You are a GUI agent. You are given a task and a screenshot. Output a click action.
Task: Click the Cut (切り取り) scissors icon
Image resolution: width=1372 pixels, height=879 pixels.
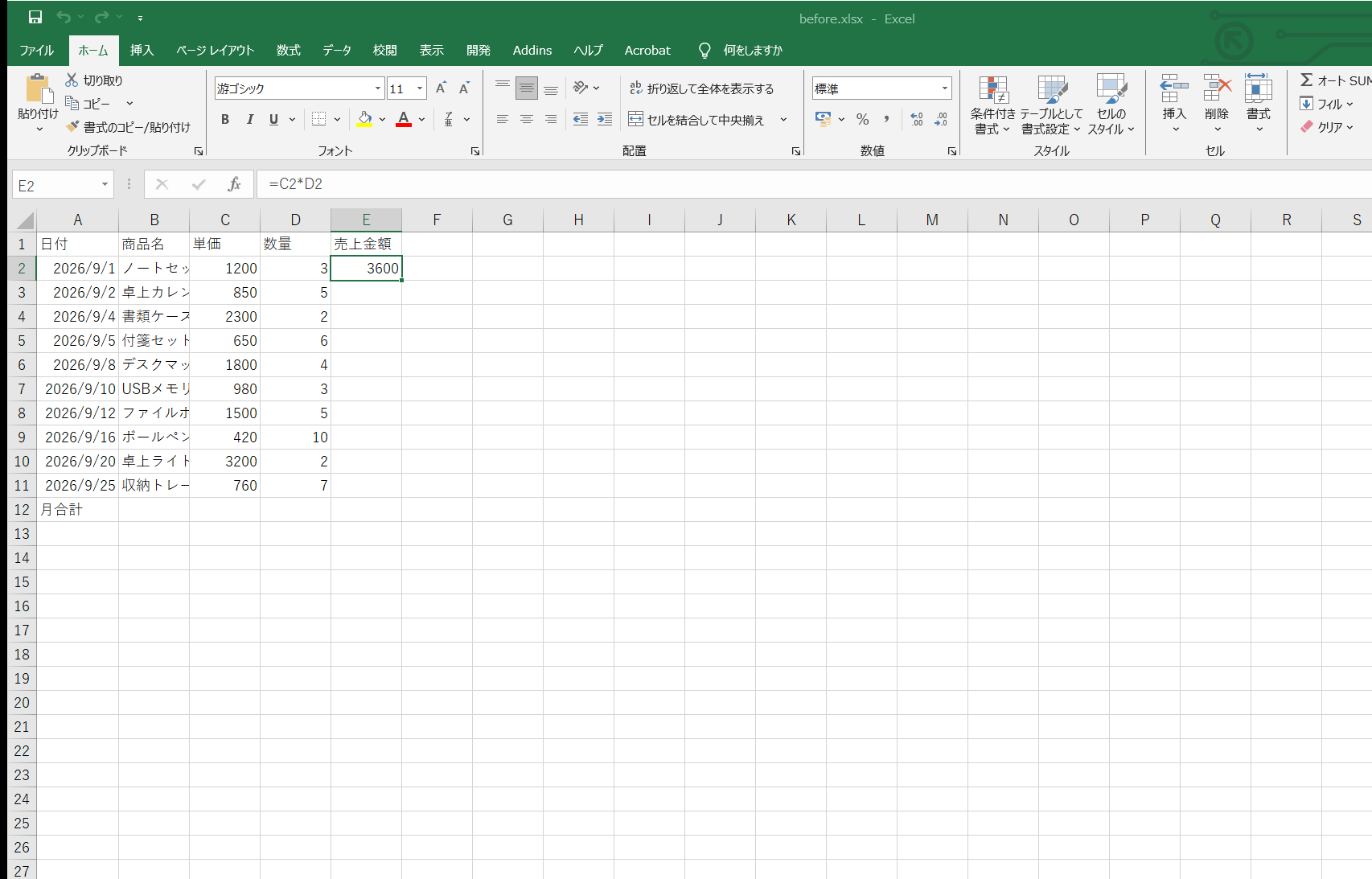click(72, 80)
